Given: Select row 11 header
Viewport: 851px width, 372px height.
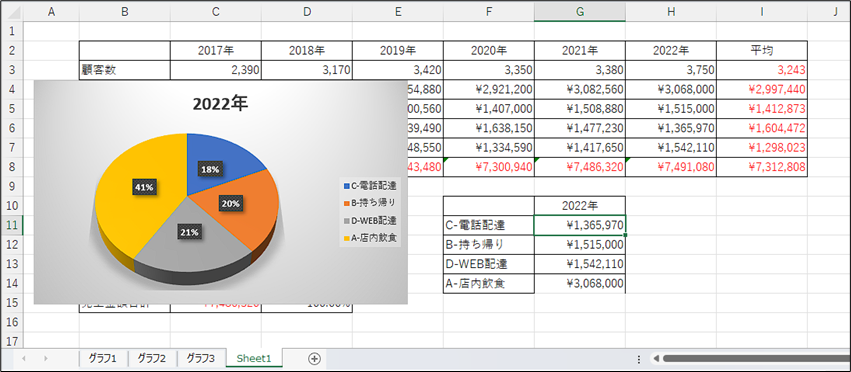Looking at the screenshot, I should click(11, 225).
